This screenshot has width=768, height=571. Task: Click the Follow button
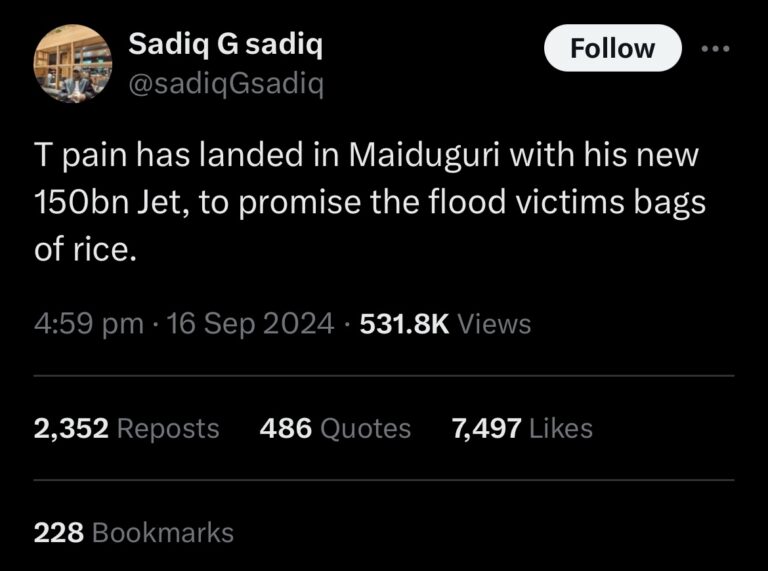pos(612,48)
